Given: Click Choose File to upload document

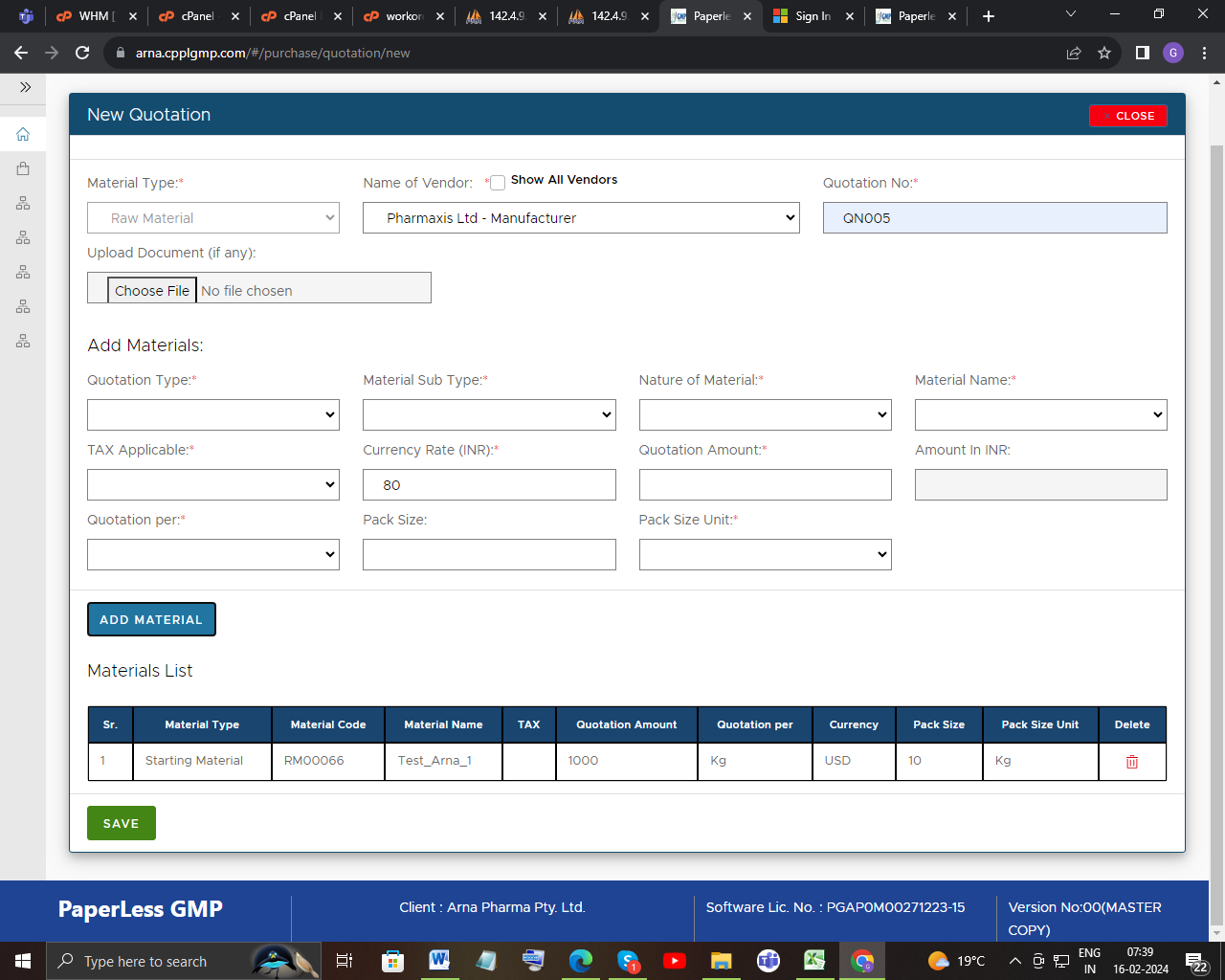Looking at the screenshot, I should point(152,290).
